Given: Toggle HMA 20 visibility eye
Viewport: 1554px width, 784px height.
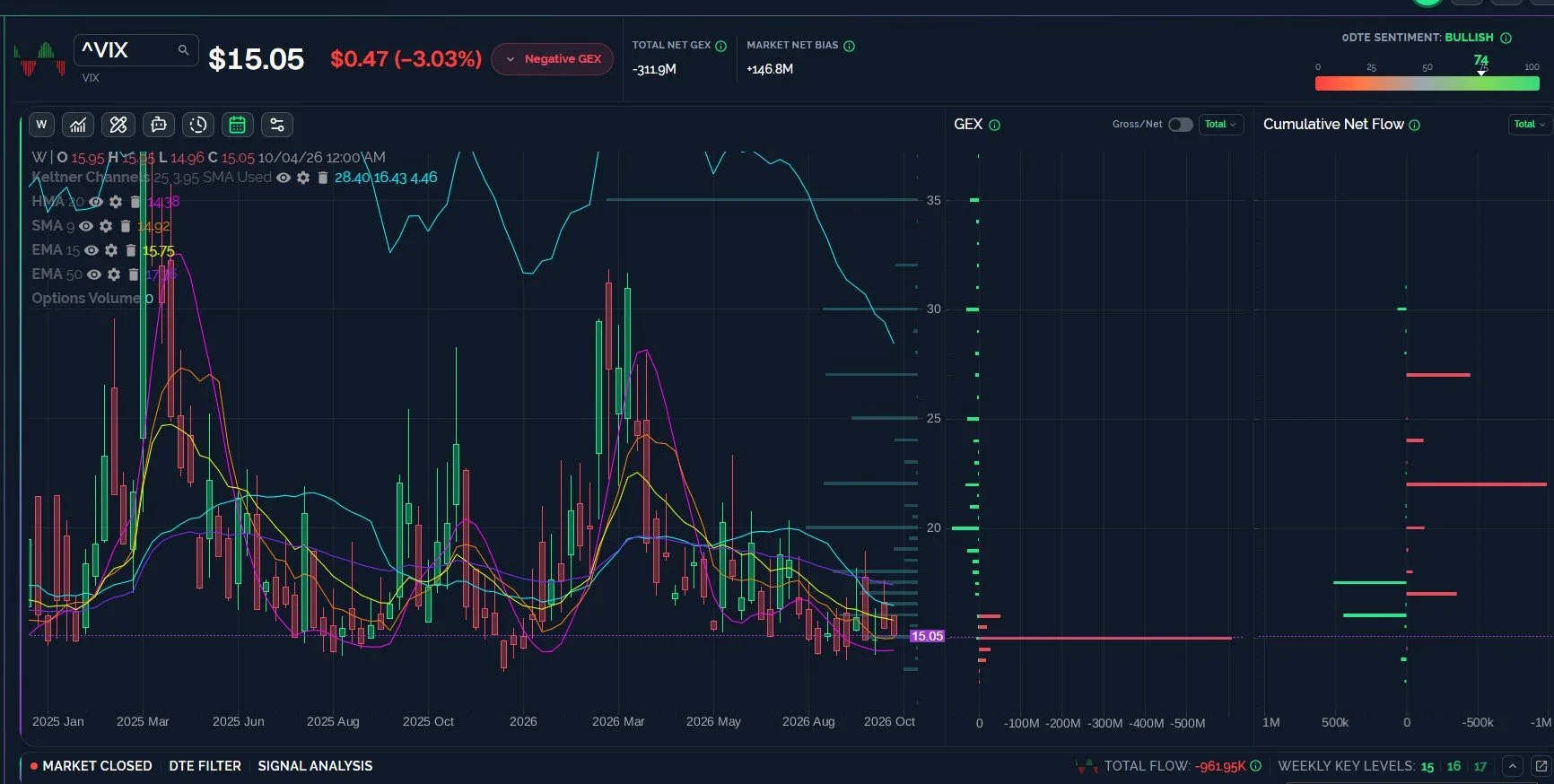Looking at the screenshot, I should [95, 202].
